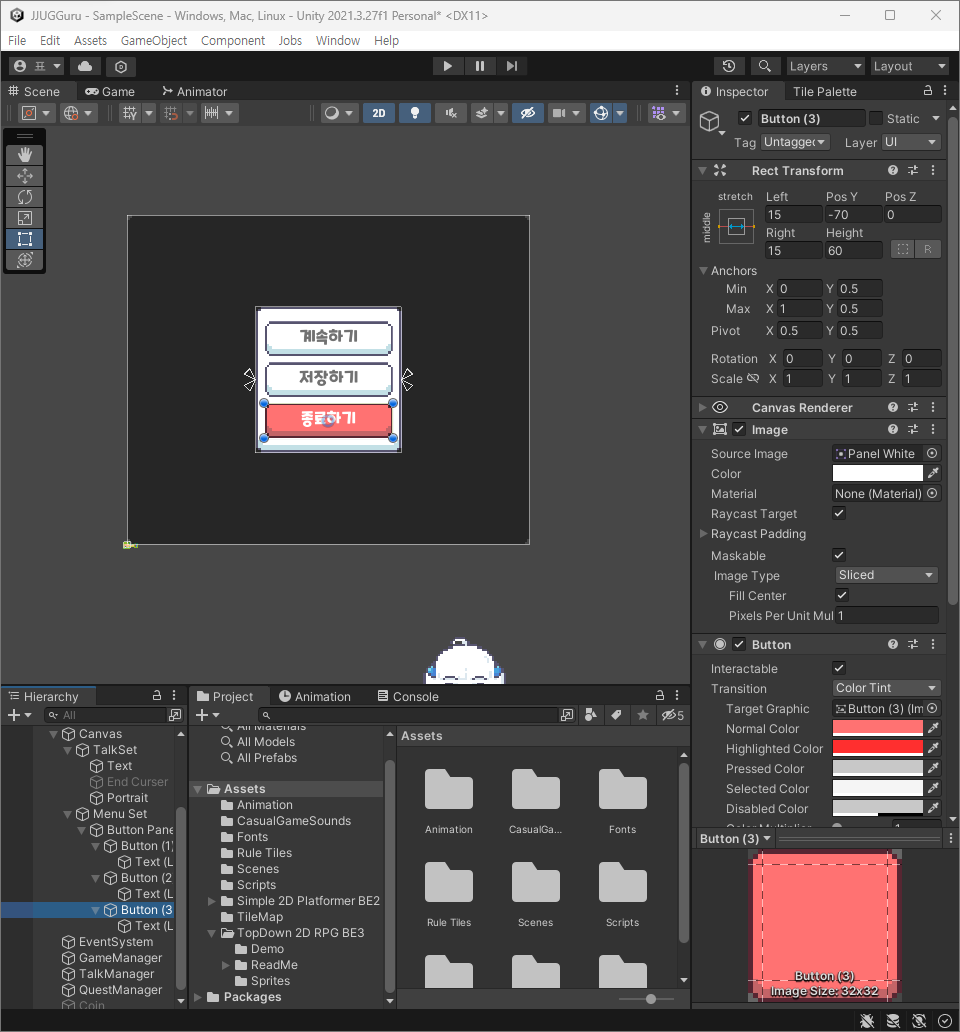Open the GameObject menu
Viewport: 960px width, 1032px height.
point(153,40)
